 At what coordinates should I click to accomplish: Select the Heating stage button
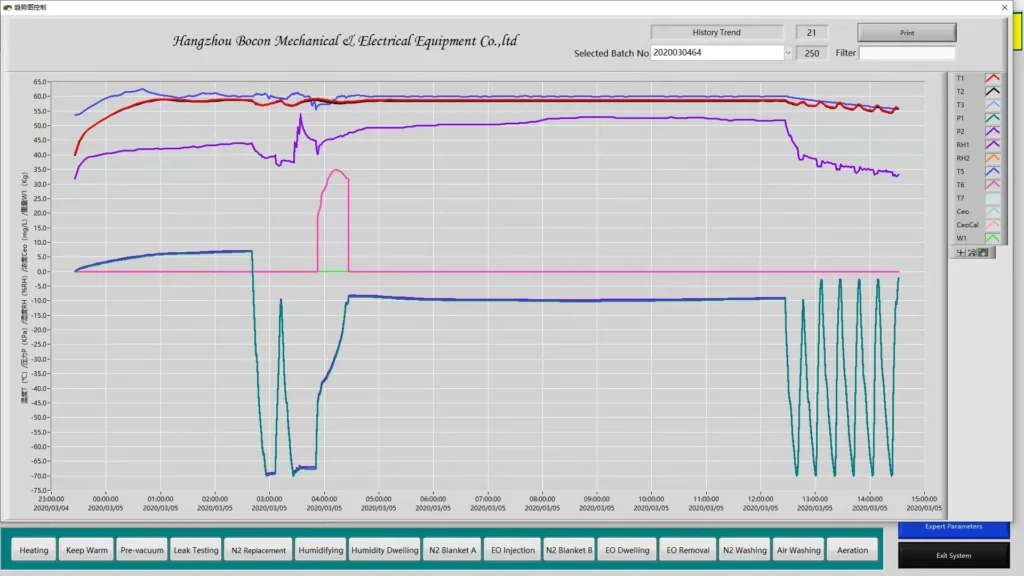coord(34,550)
